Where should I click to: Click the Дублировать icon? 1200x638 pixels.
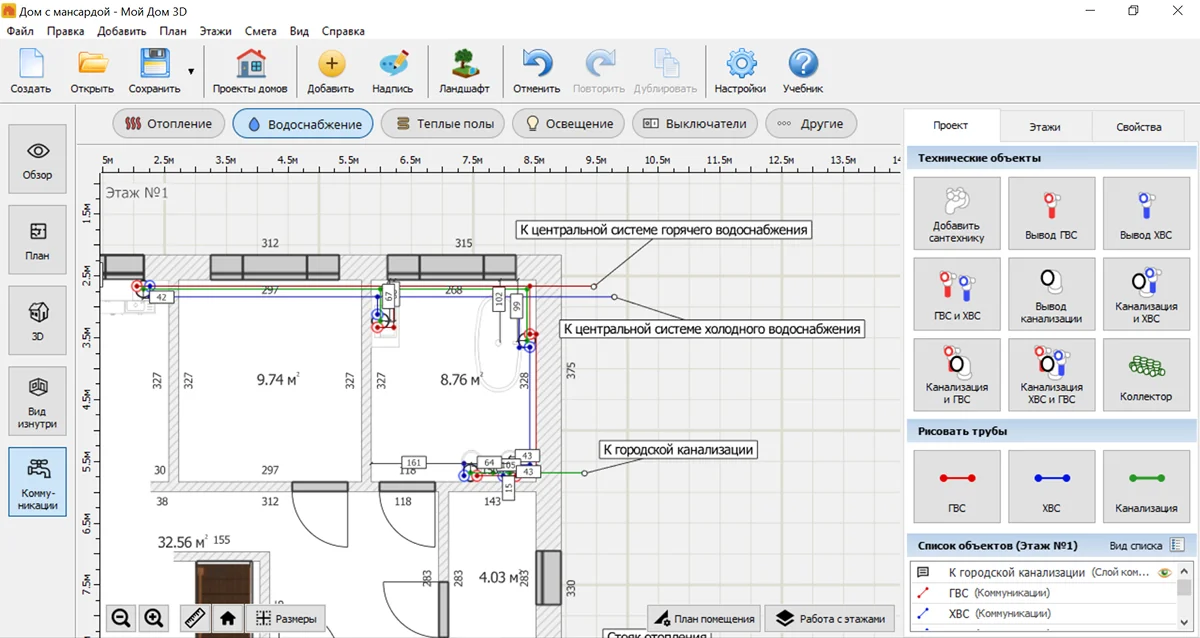click(x=665, y=71)
